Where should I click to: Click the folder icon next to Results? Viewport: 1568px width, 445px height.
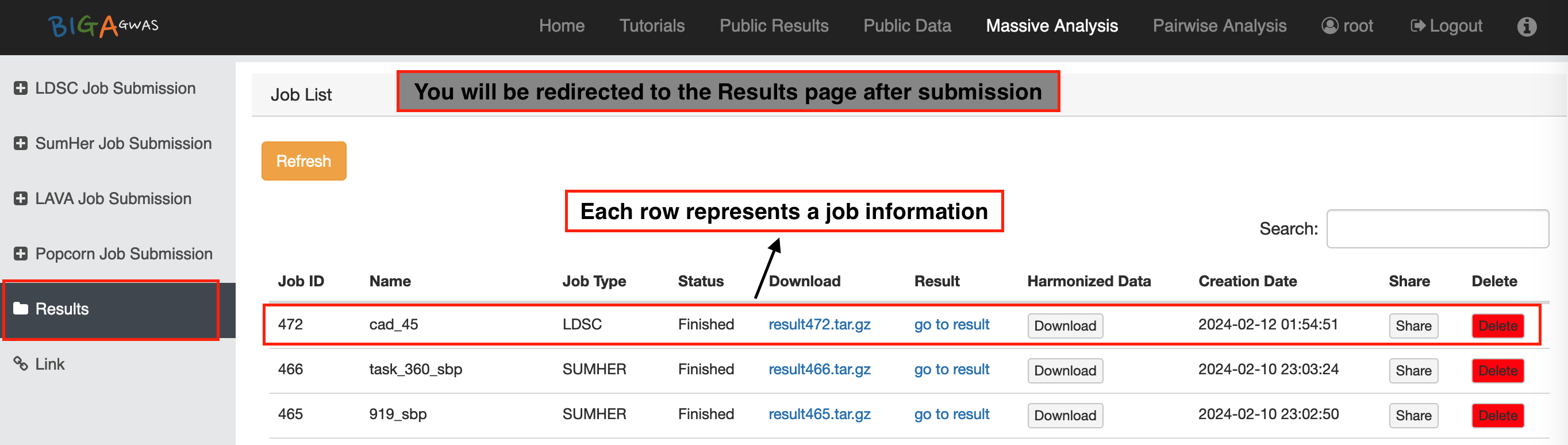(x=21, y=309)
